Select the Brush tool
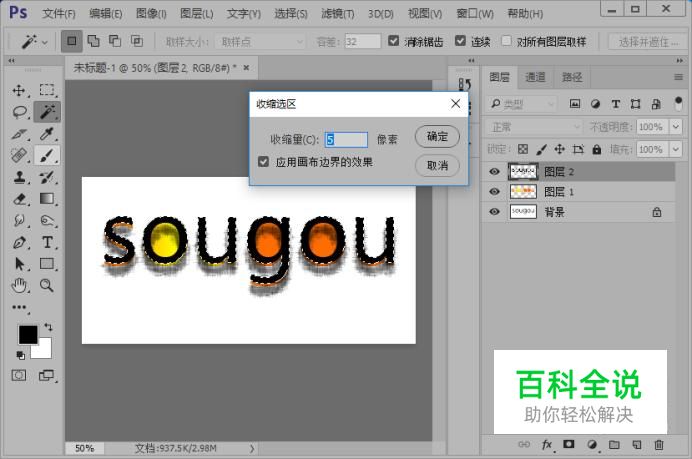 47,155
